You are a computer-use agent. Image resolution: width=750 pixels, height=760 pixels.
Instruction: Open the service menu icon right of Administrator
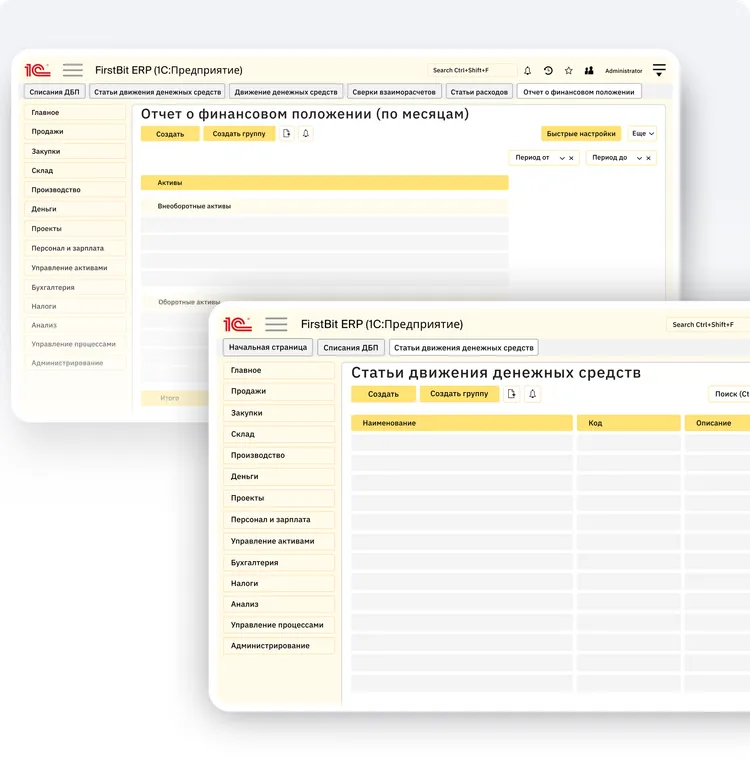[x=659, y=70]
